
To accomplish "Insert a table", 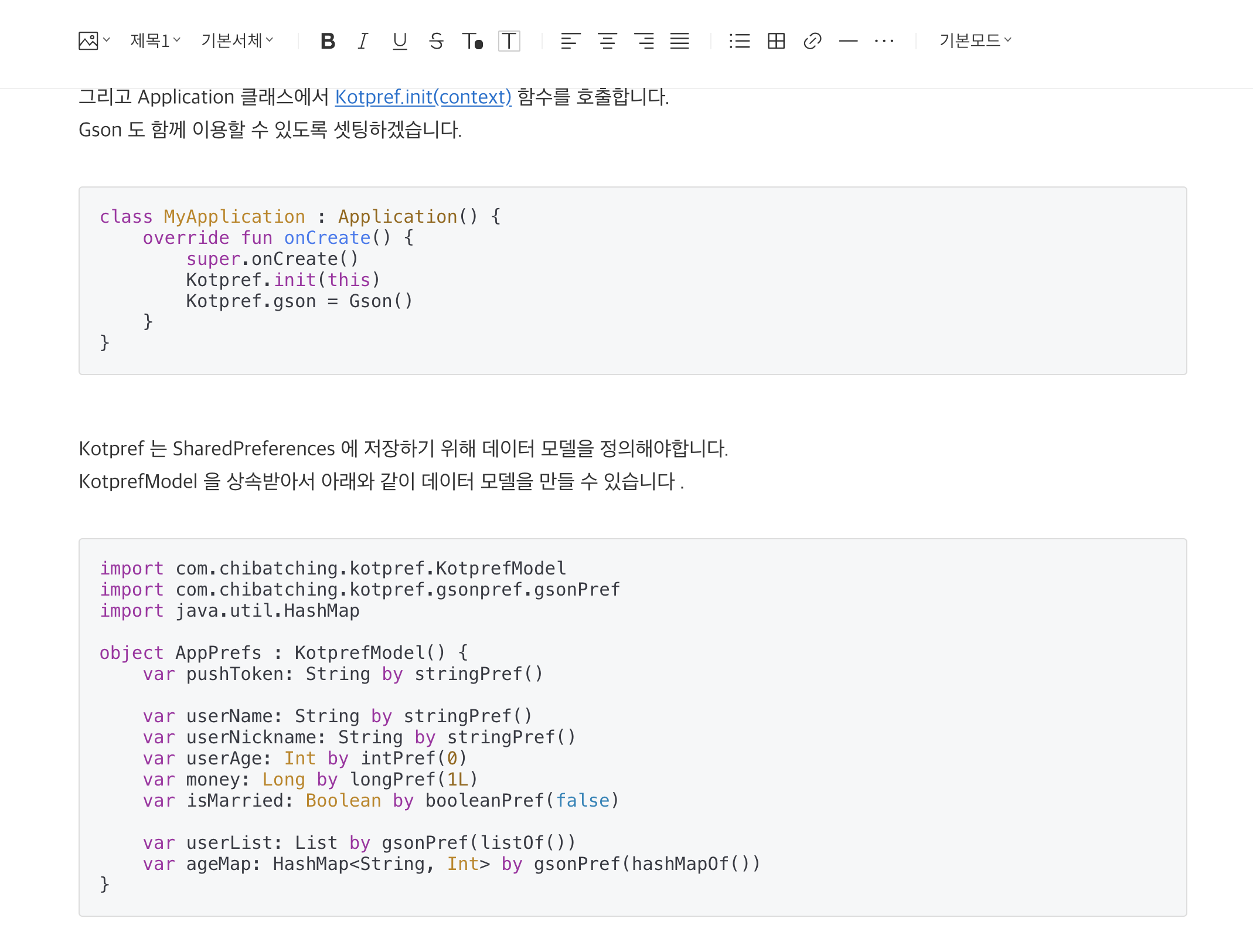I will click(x=776, y=41).
